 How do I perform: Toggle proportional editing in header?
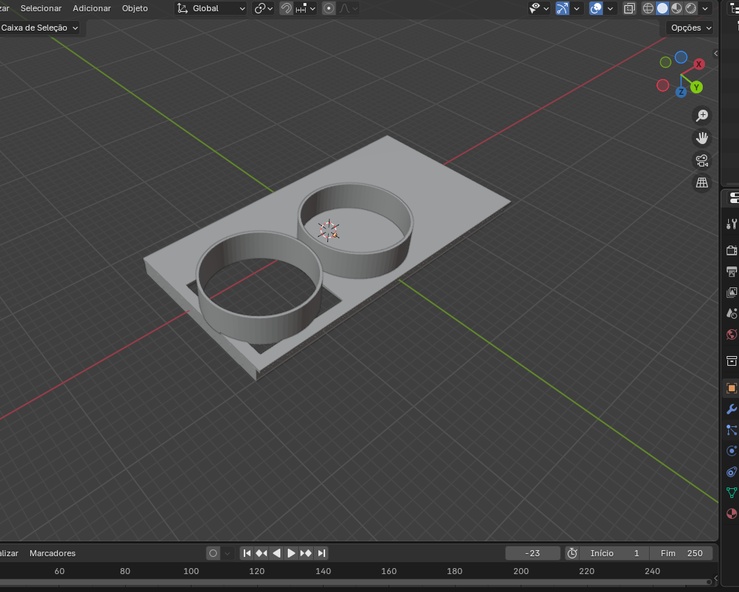329,8
